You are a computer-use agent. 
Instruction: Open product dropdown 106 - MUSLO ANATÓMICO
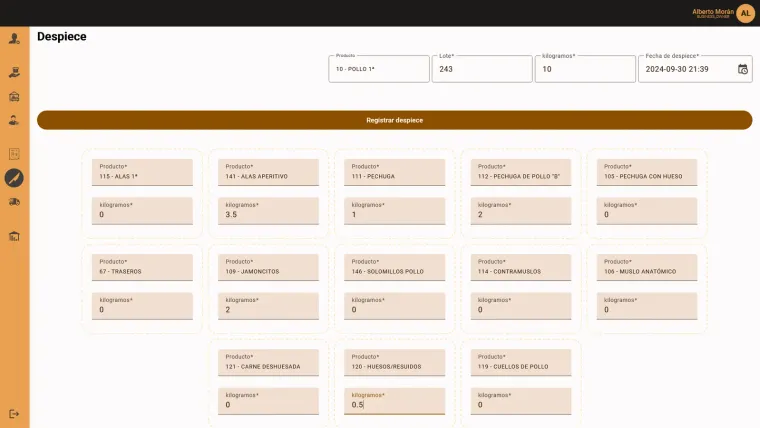(x=647, y=267)
